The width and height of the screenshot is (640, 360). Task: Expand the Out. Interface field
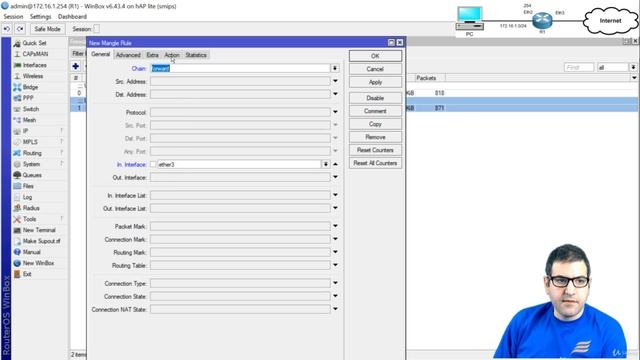pos(335,177)
